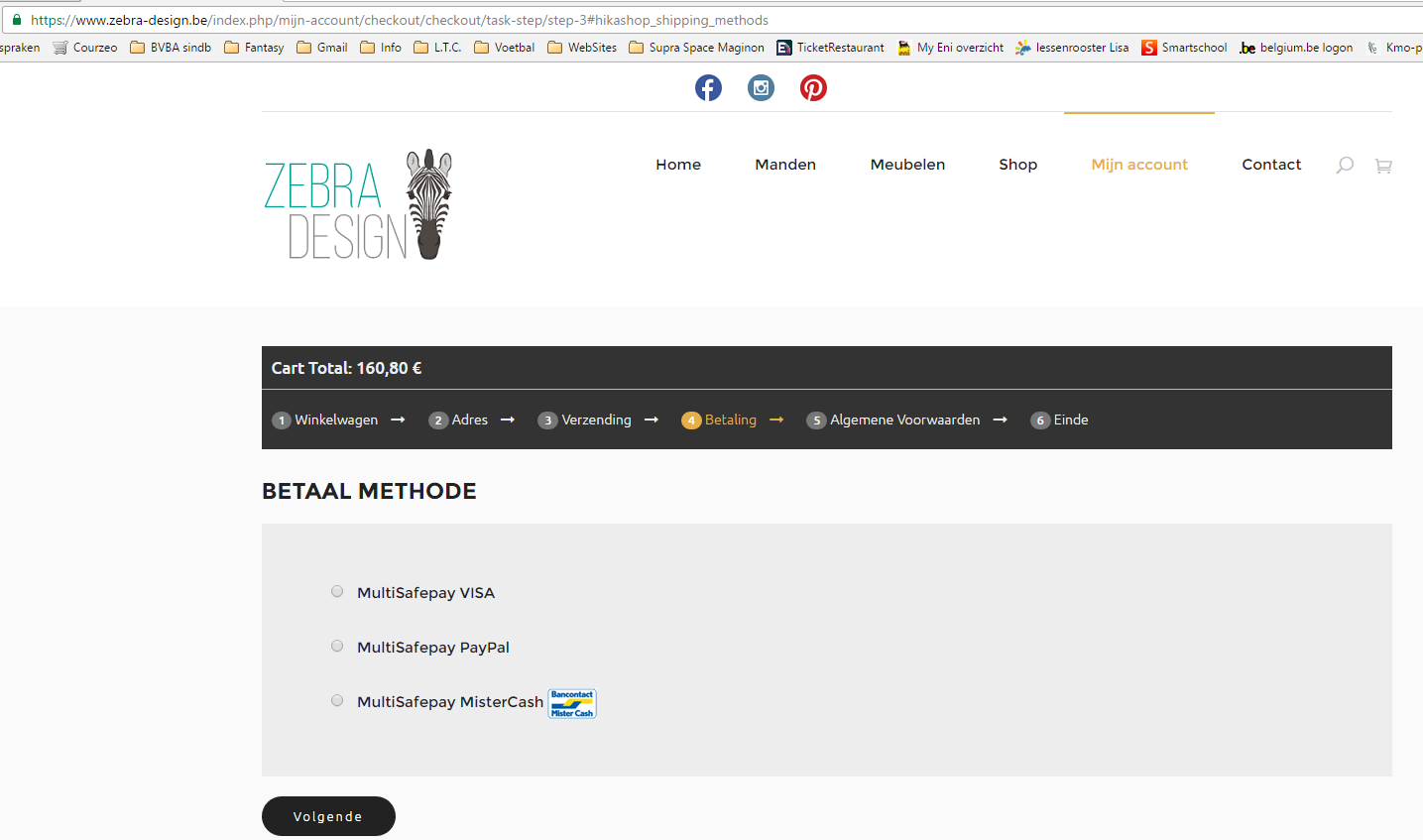Open the shopping cart icon
1423x840 pixels.
pyautogui.click(x=1383, y=166)
